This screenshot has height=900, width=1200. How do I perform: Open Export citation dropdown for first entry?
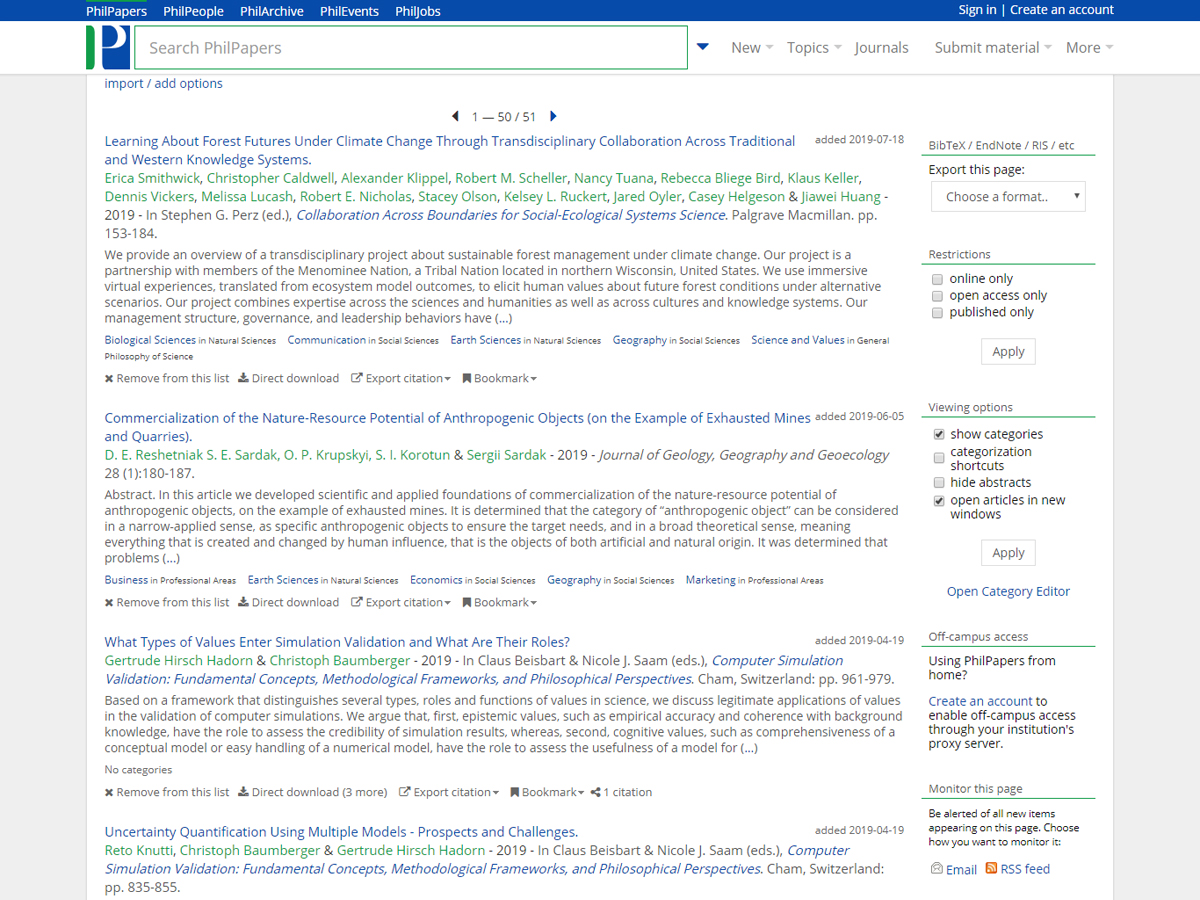point(400,378)
